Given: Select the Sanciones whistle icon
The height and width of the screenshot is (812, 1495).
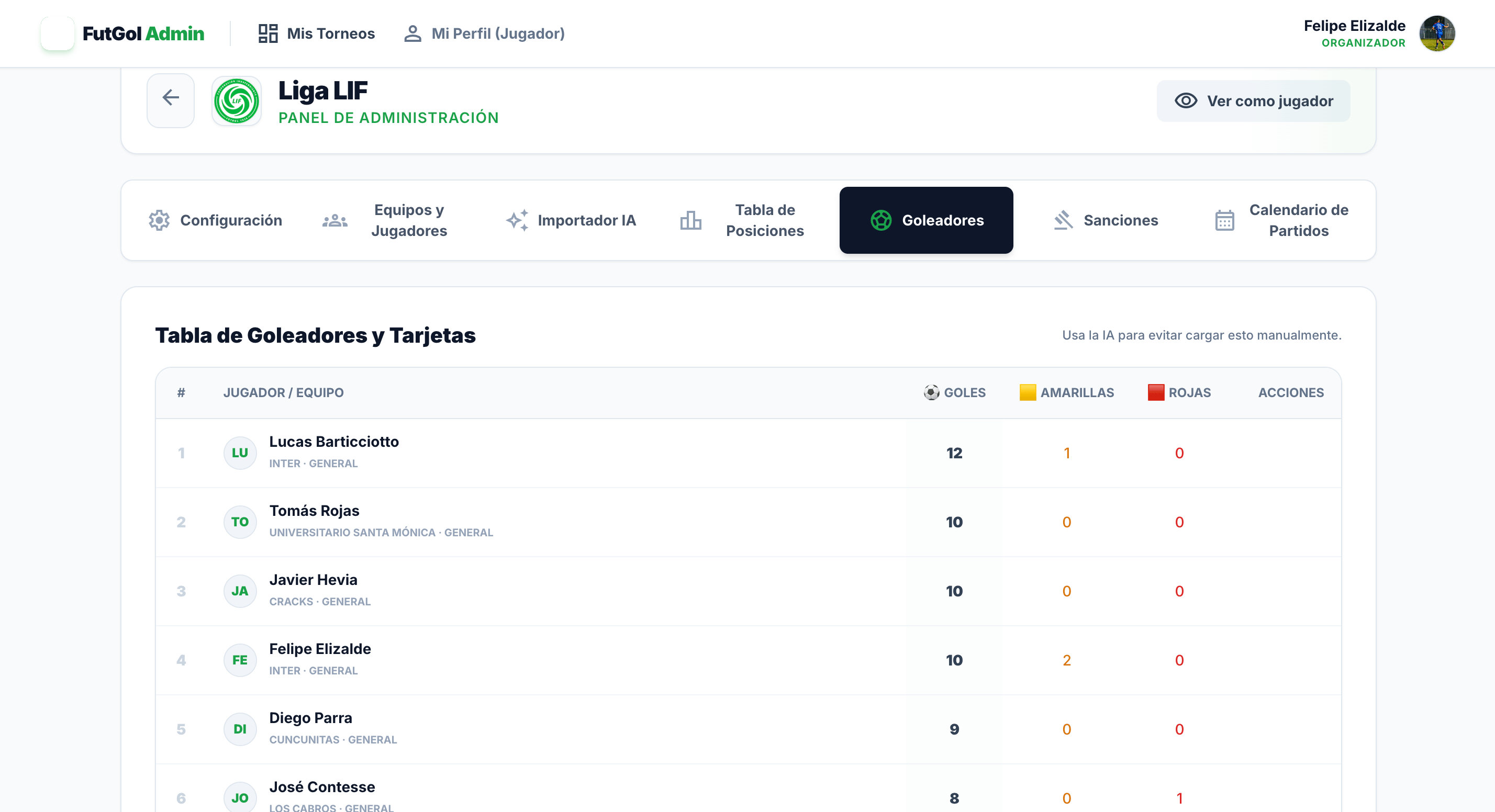Looking at the screenshot, I should (1063, 220).
